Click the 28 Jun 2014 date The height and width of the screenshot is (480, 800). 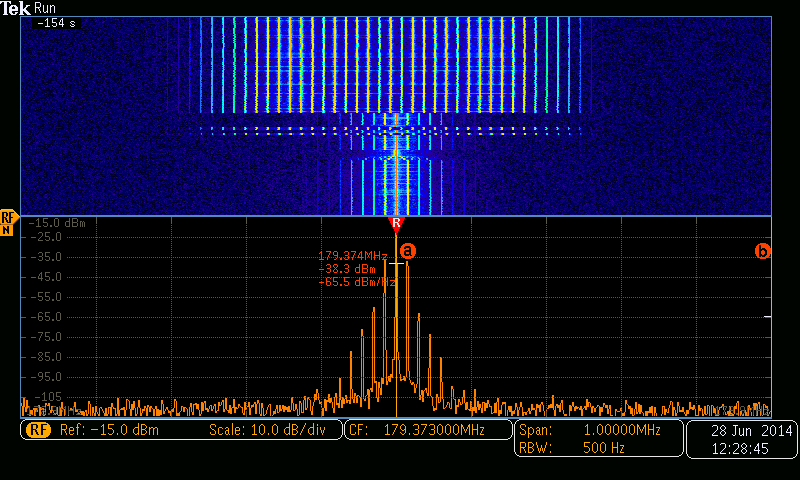752,431
